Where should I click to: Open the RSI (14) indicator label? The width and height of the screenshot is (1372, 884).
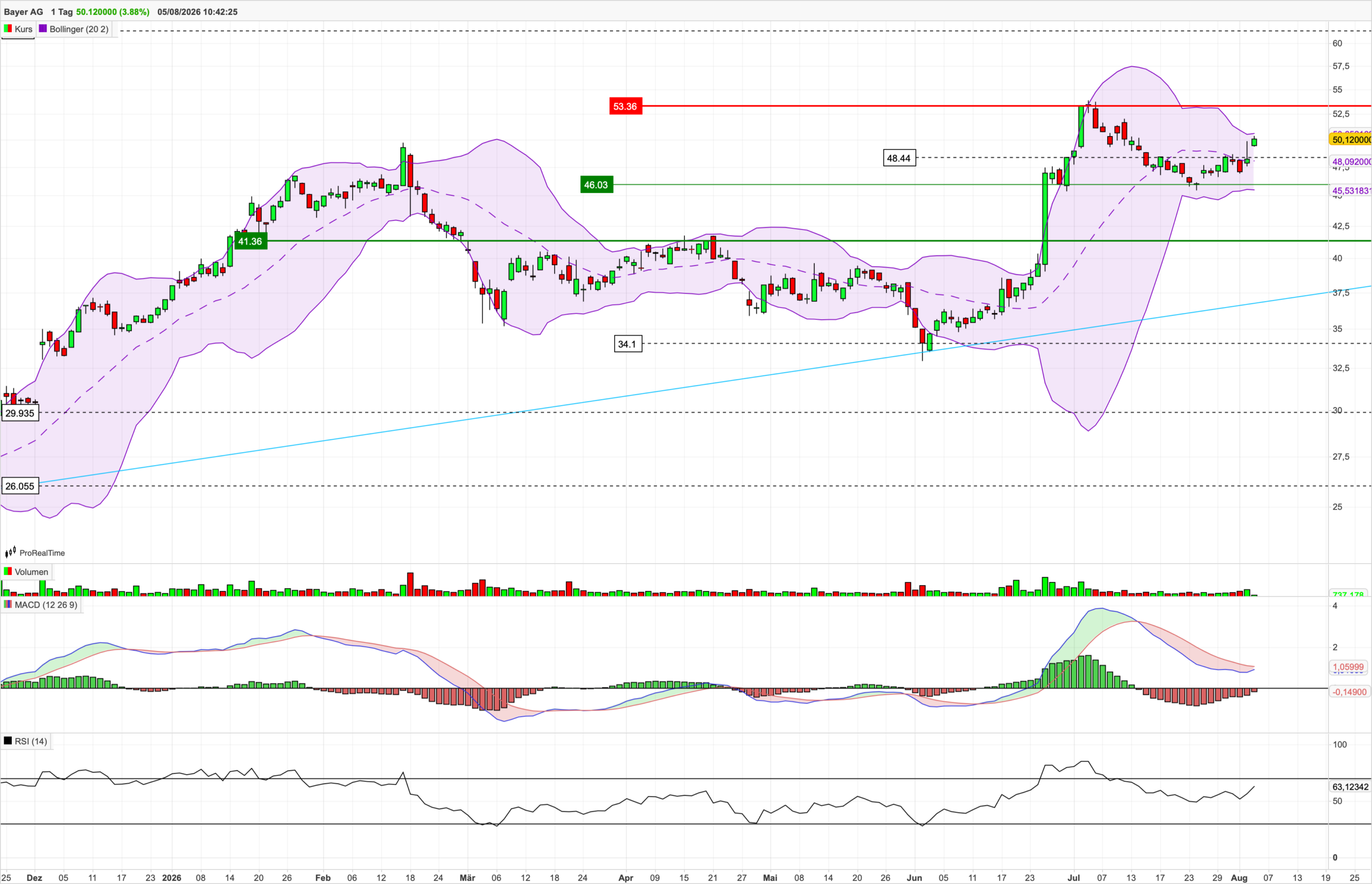coord(31,741)
